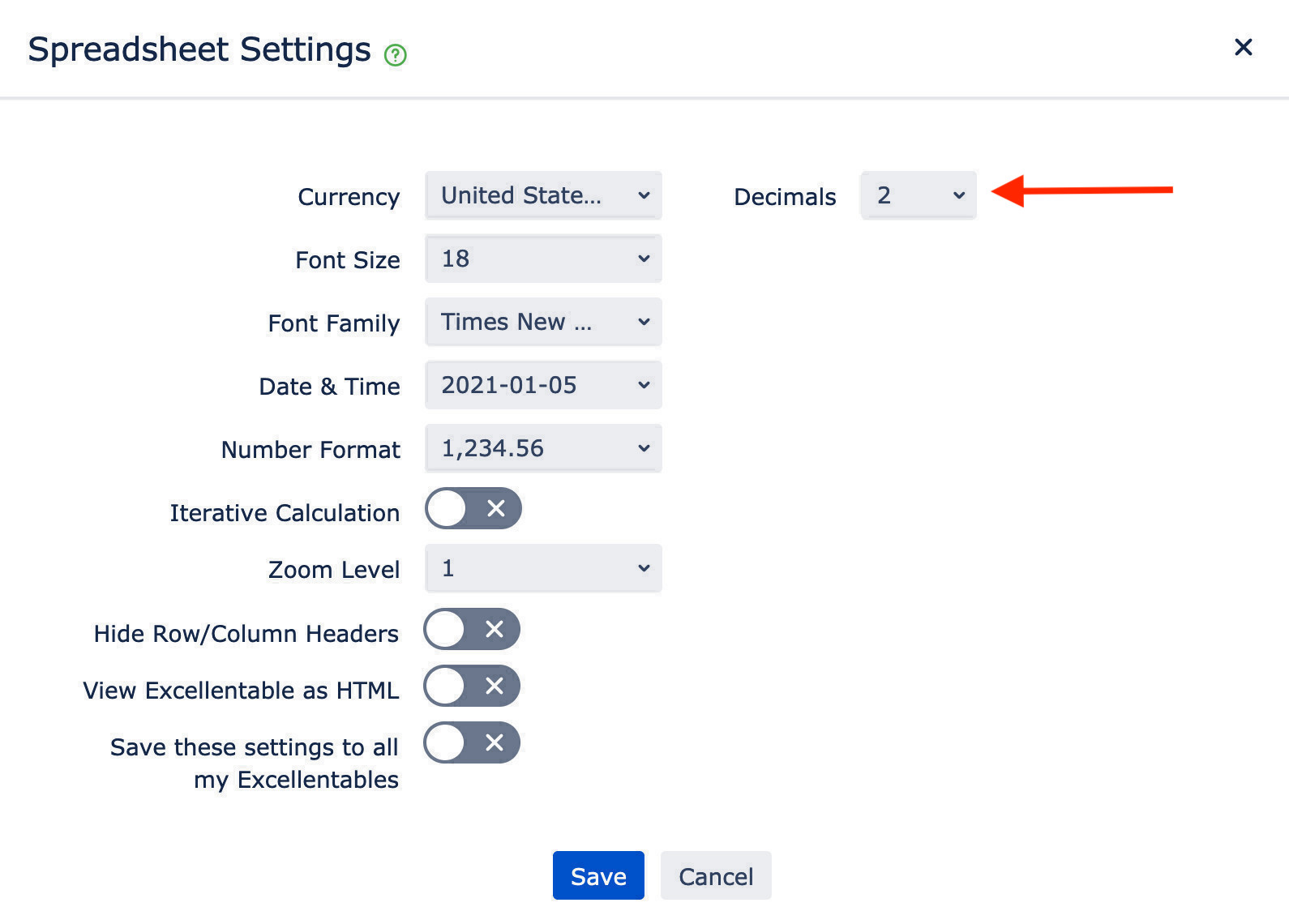Enable the Iterative Calculation toggle
Viewport: 1289px width, 924px height.
click(473, 508)
